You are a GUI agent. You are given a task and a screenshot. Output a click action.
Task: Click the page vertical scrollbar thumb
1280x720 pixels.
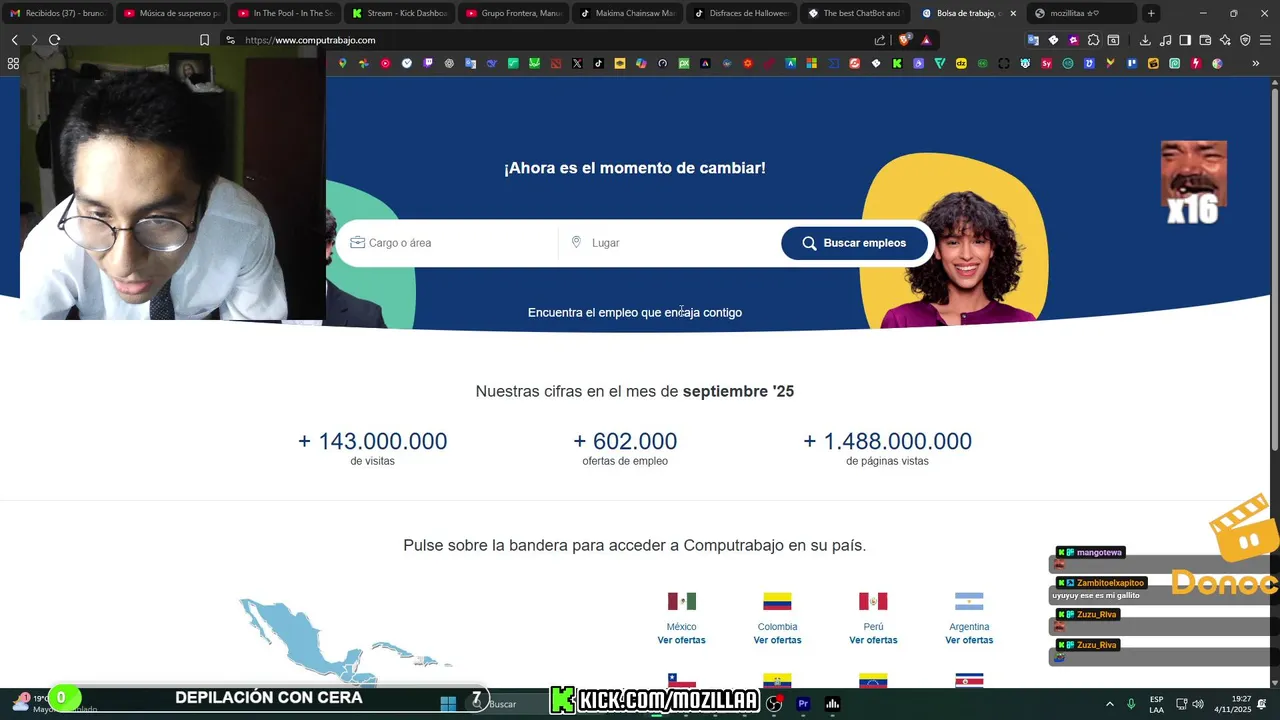pos(1274,270)
